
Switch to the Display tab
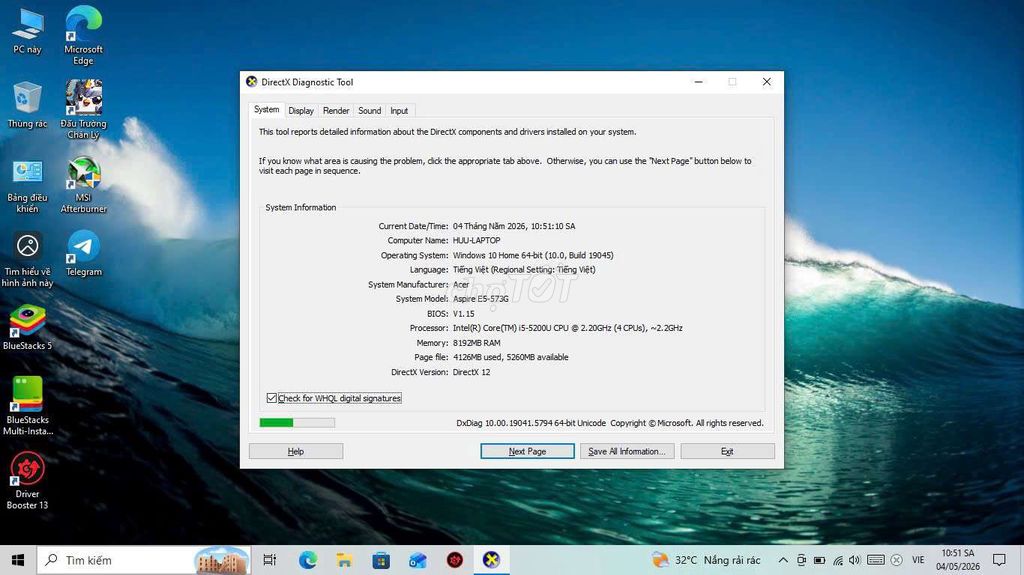point(301,111)
